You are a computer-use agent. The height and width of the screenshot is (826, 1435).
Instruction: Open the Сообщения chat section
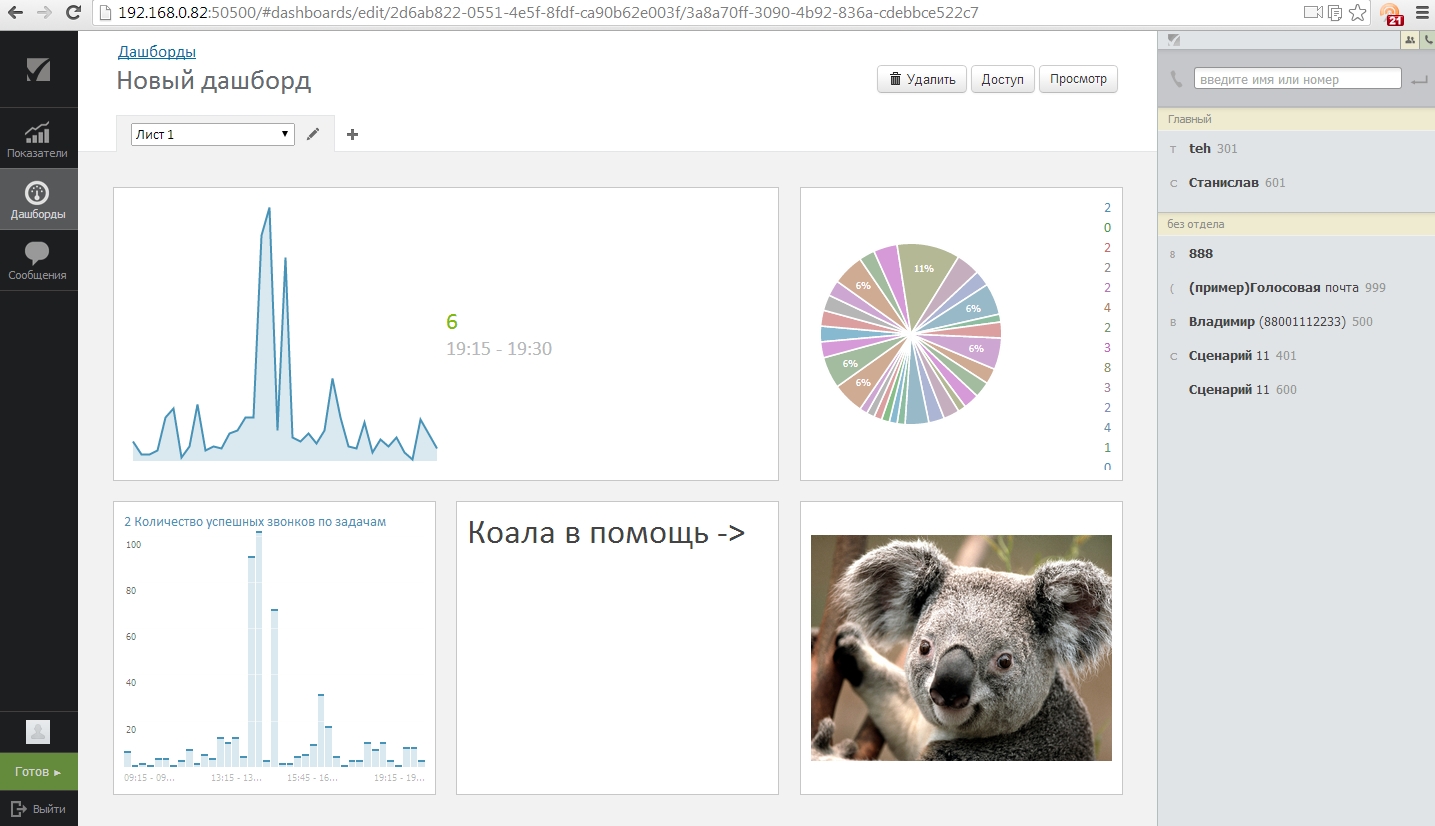point(38,260)
